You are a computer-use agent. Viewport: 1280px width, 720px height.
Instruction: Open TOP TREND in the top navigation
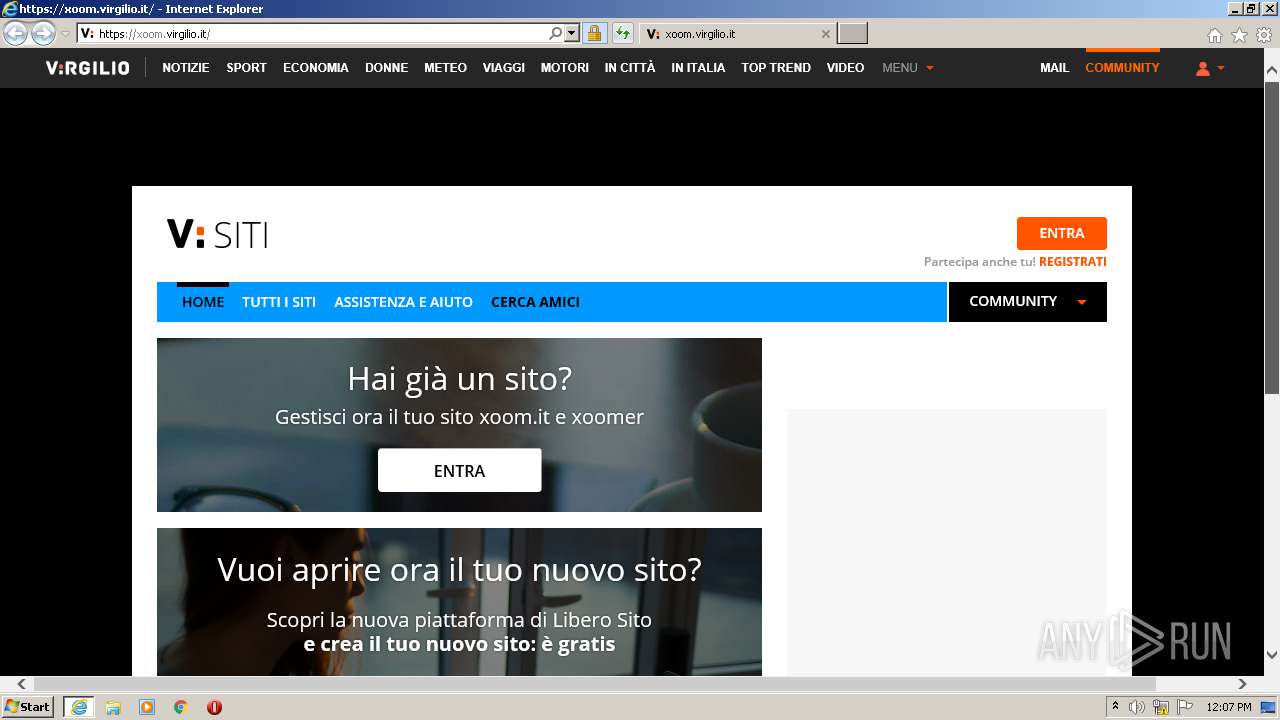776,68
